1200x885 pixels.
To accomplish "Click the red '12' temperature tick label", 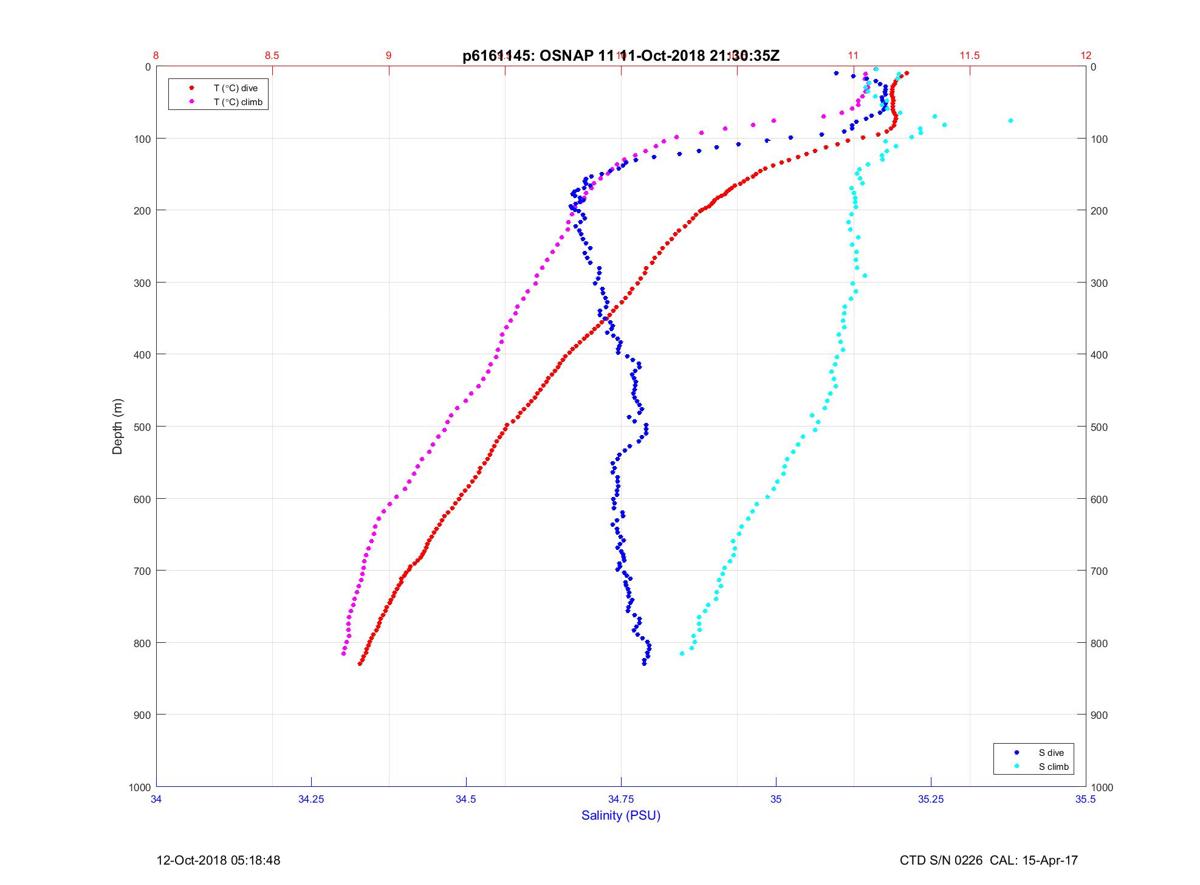I will [x=1086, y=55].
